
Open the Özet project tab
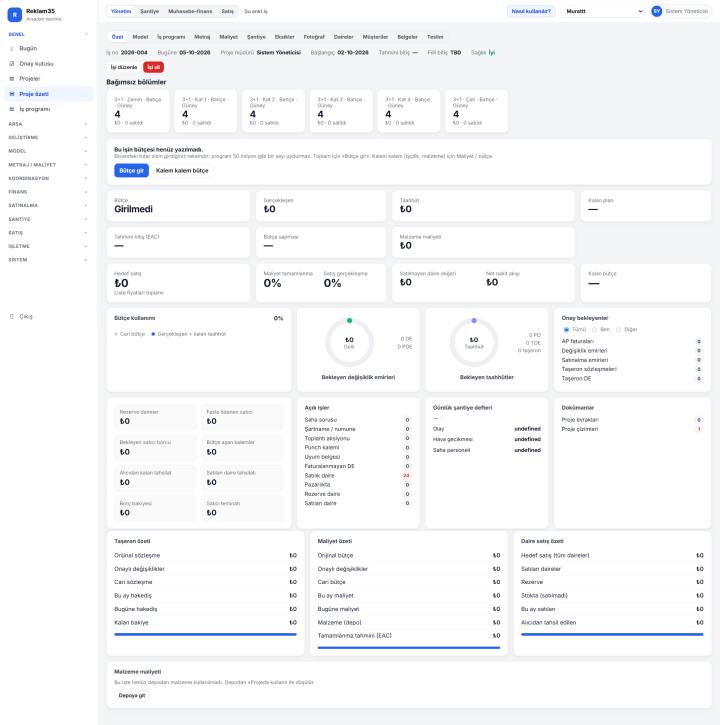click(117, 37)
